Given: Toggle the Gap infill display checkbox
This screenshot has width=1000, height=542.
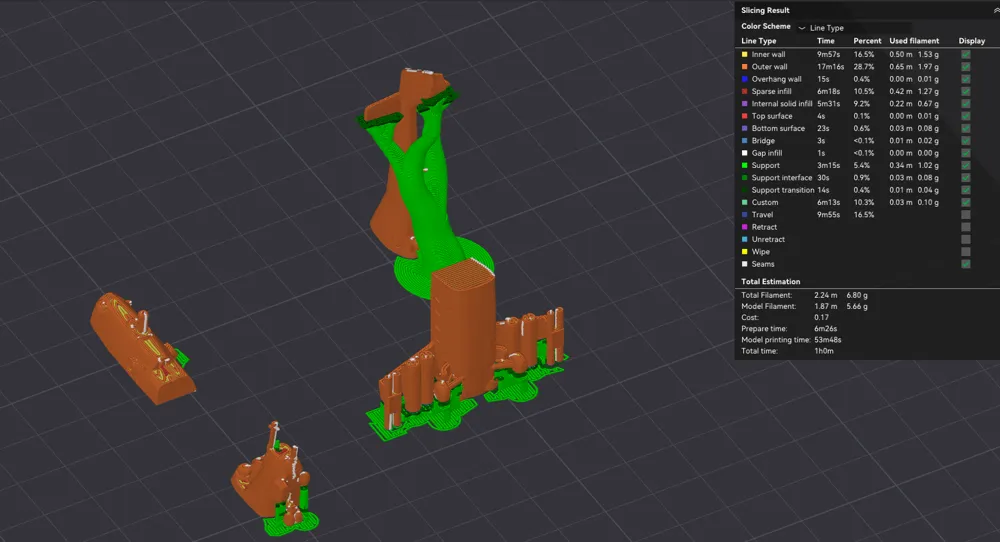Looking at the screenshot, I should coord(966,153).
